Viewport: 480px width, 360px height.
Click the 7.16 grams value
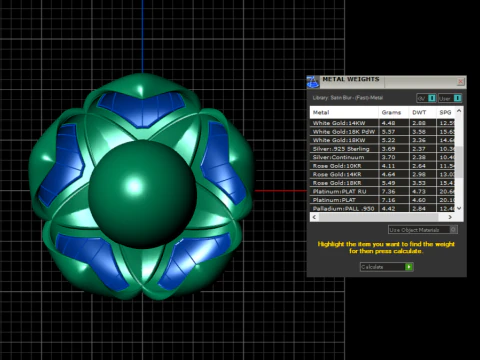(388, 200)
